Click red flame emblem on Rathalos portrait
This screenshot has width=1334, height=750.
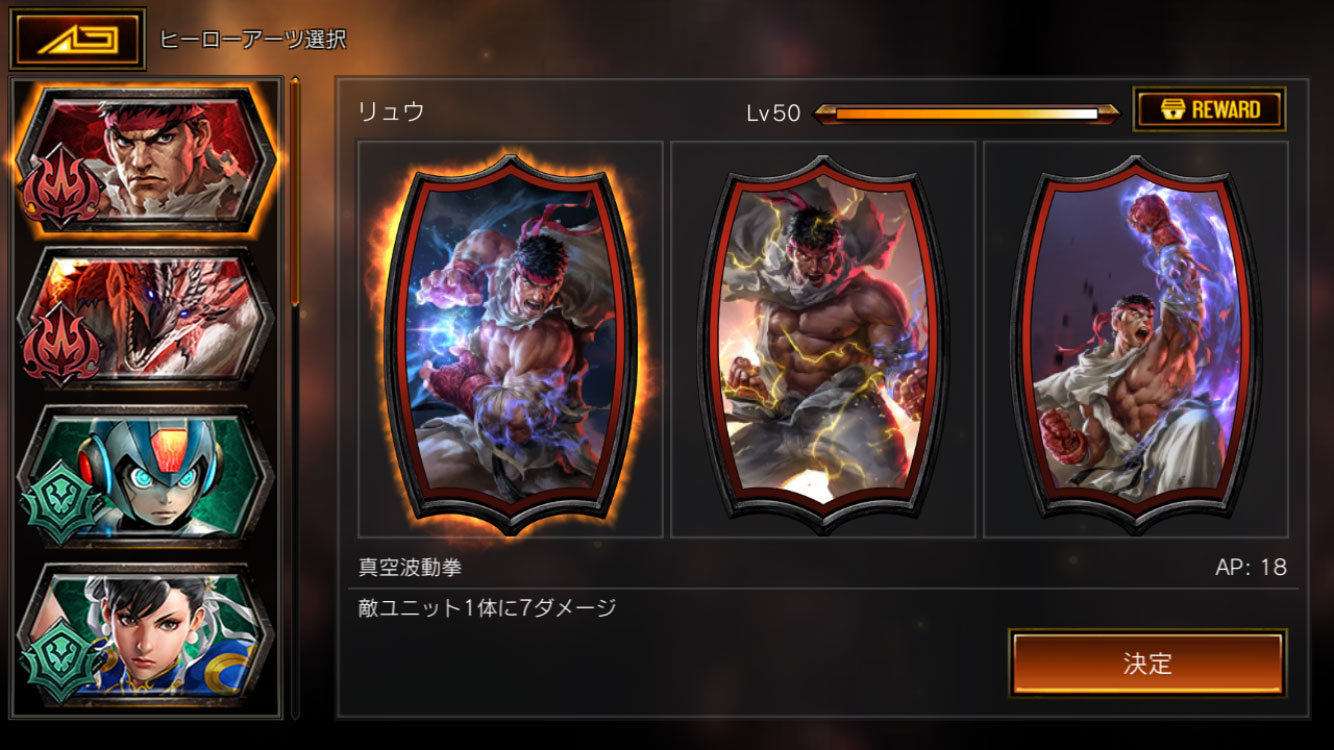click(62, 345)
